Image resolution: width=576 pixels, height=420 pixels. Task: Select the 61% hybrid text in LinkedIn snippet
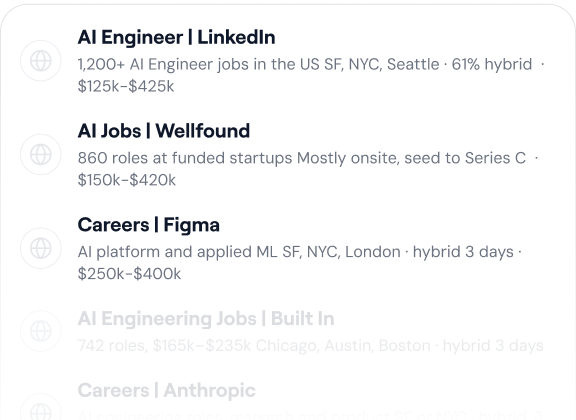click(492, 64)
